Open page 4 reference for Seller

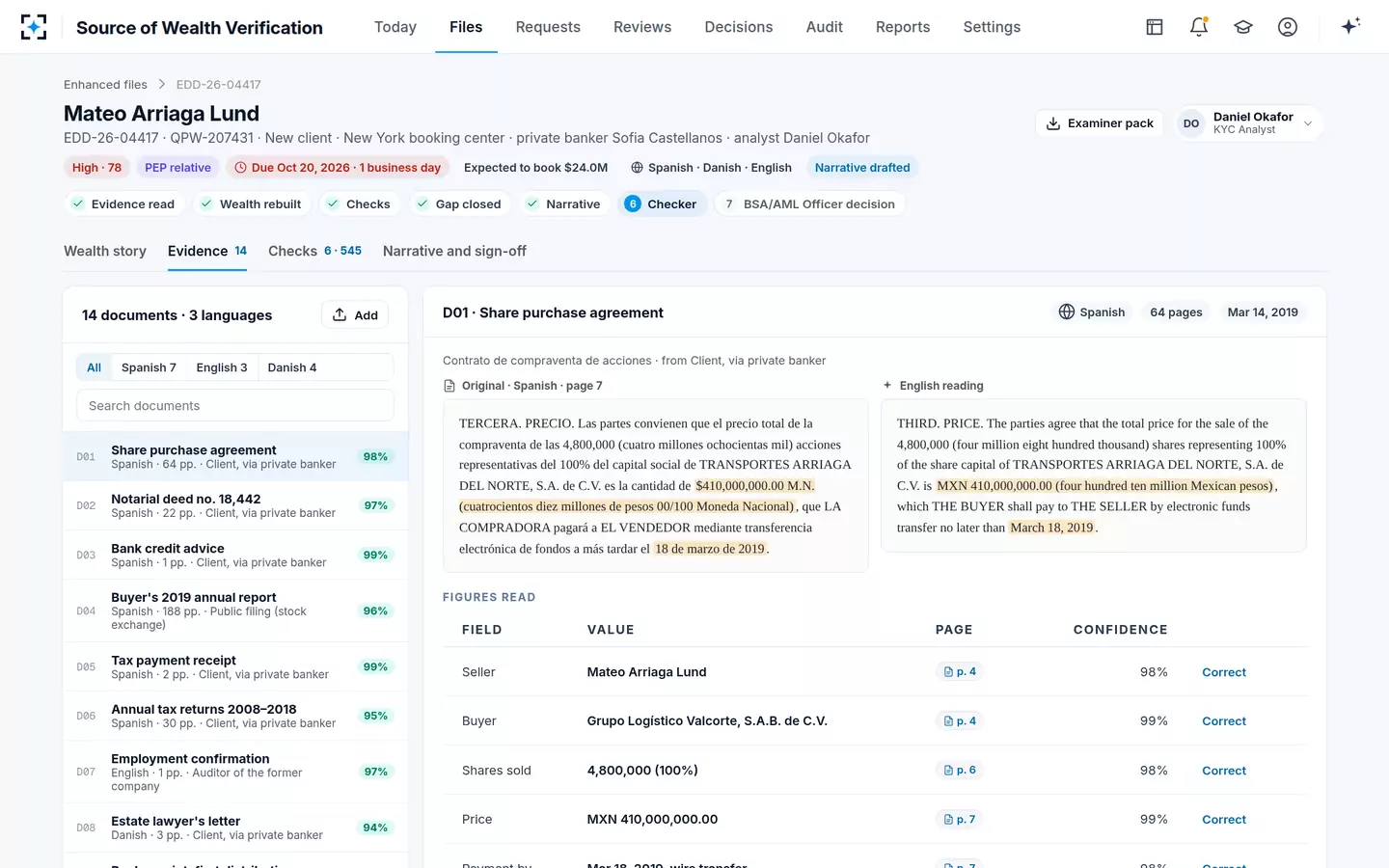click(960, 672)
